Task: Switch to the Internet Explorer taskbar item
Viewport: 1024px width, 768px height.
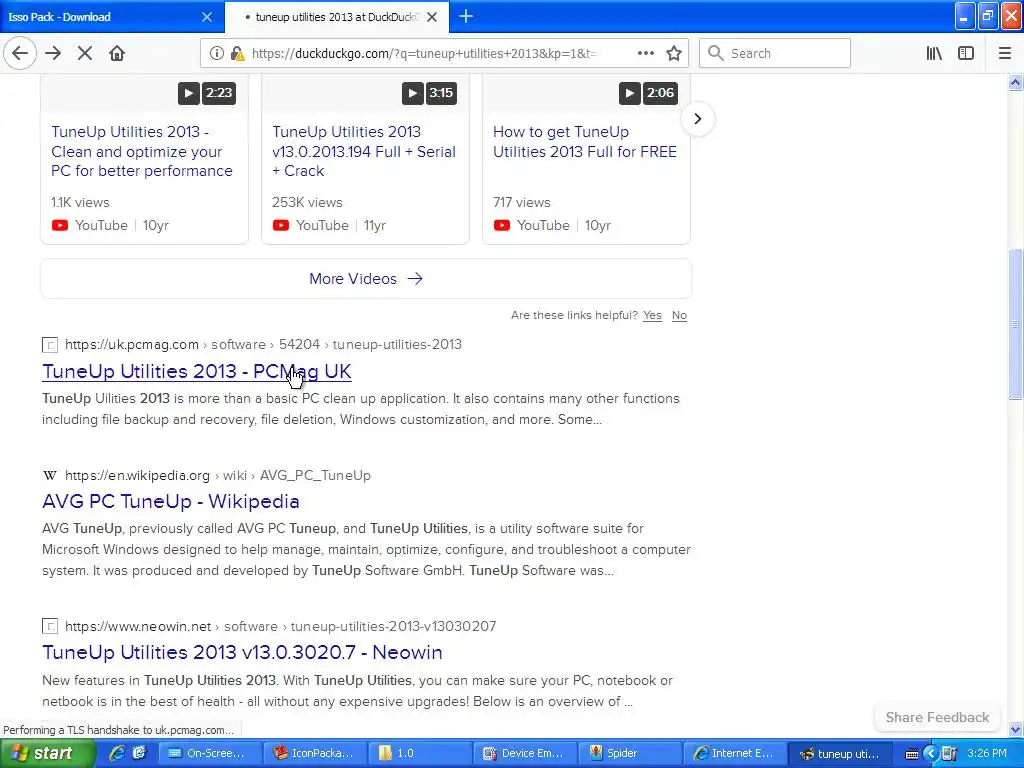Action: [735, 753]
